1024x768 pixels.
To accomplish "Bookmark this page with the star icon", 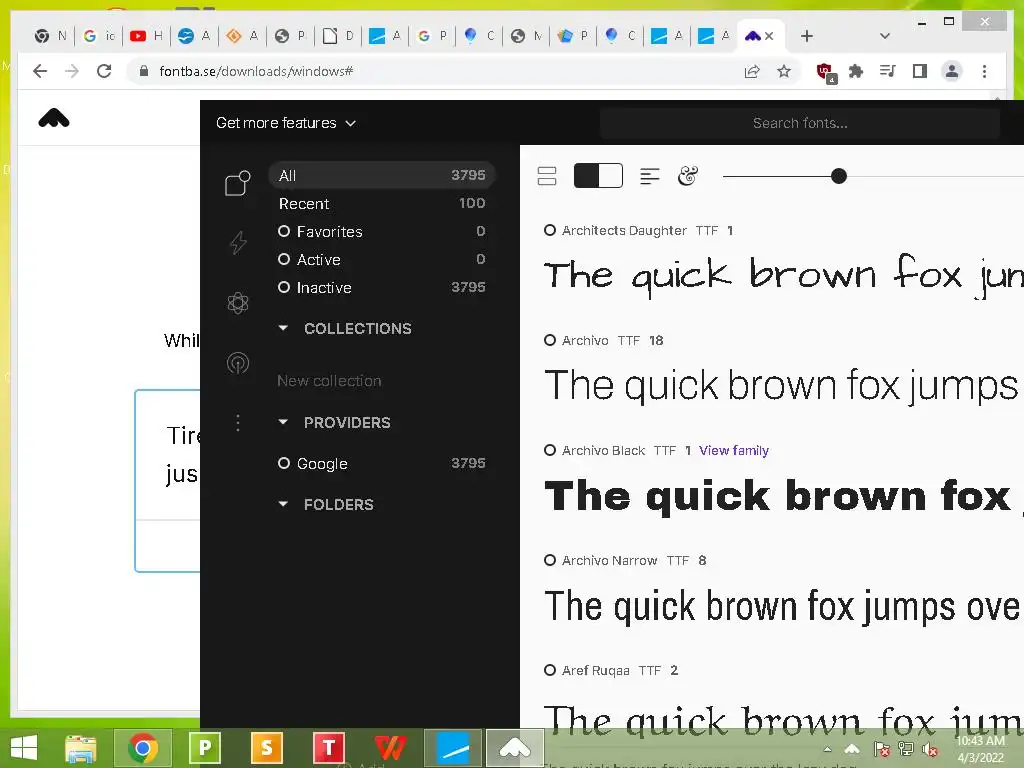I will coord(784,71).
